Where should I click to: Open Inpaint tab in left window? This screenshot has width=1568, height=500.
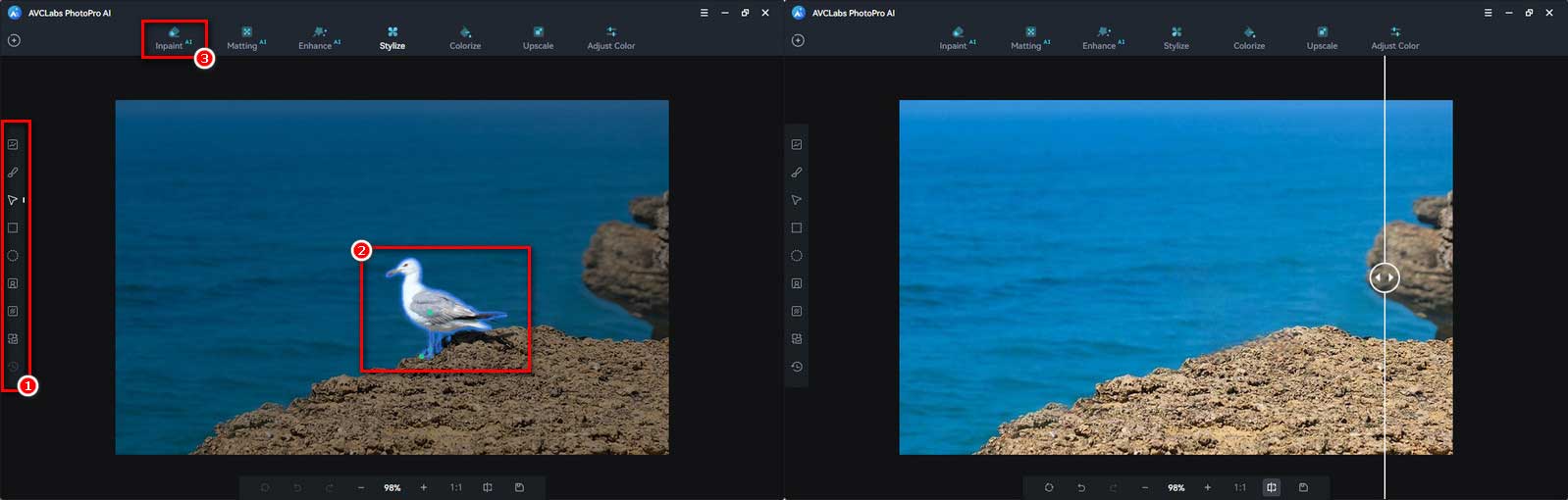pyautogui.click(x=174, y=38)
